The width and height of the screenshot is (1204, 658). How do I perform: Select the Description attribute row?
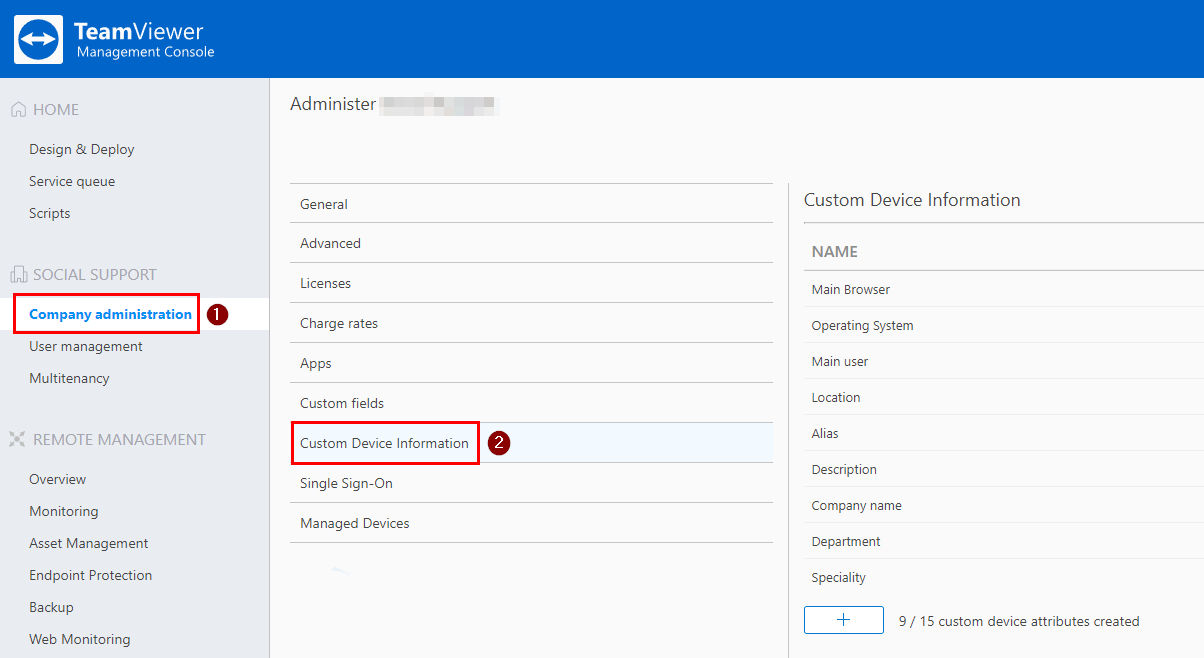point(1004,469)
